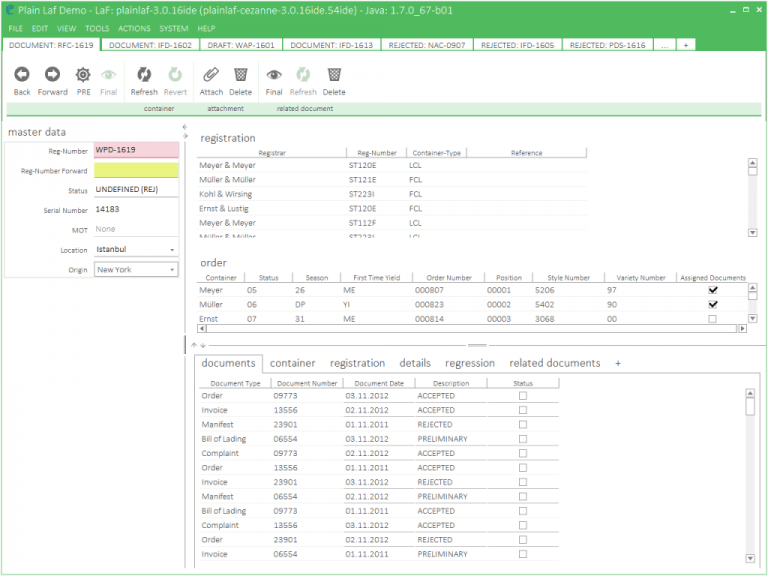Image resolution: width=768 pixels, height=576 pixels.
Task: Toggle Assigned Documents checkbox for Ernst order
Action: pyautogui.click(x=712, y=319)
